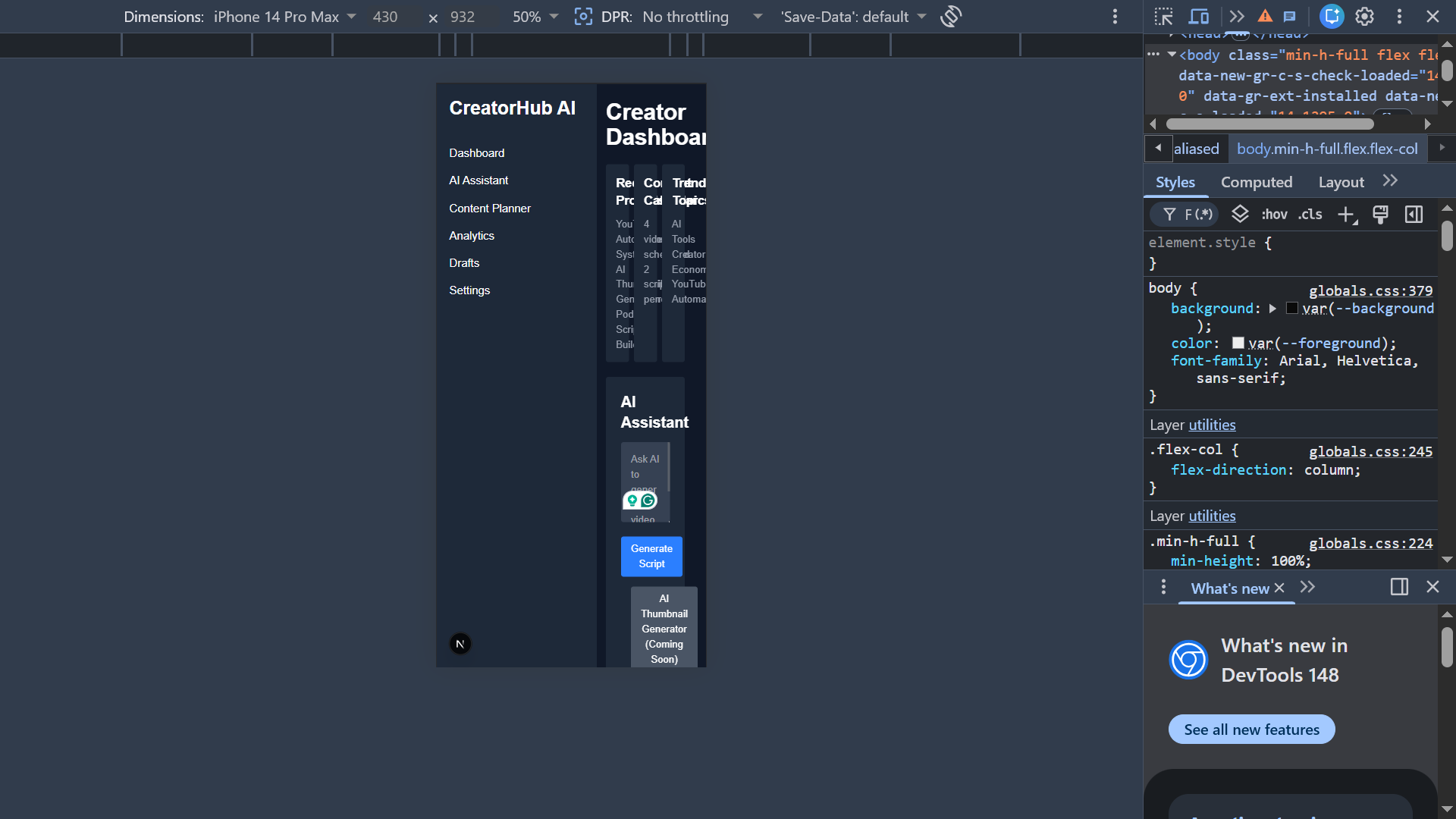
Task: Open the warning issues indicator
Action: pos(1265,16)
